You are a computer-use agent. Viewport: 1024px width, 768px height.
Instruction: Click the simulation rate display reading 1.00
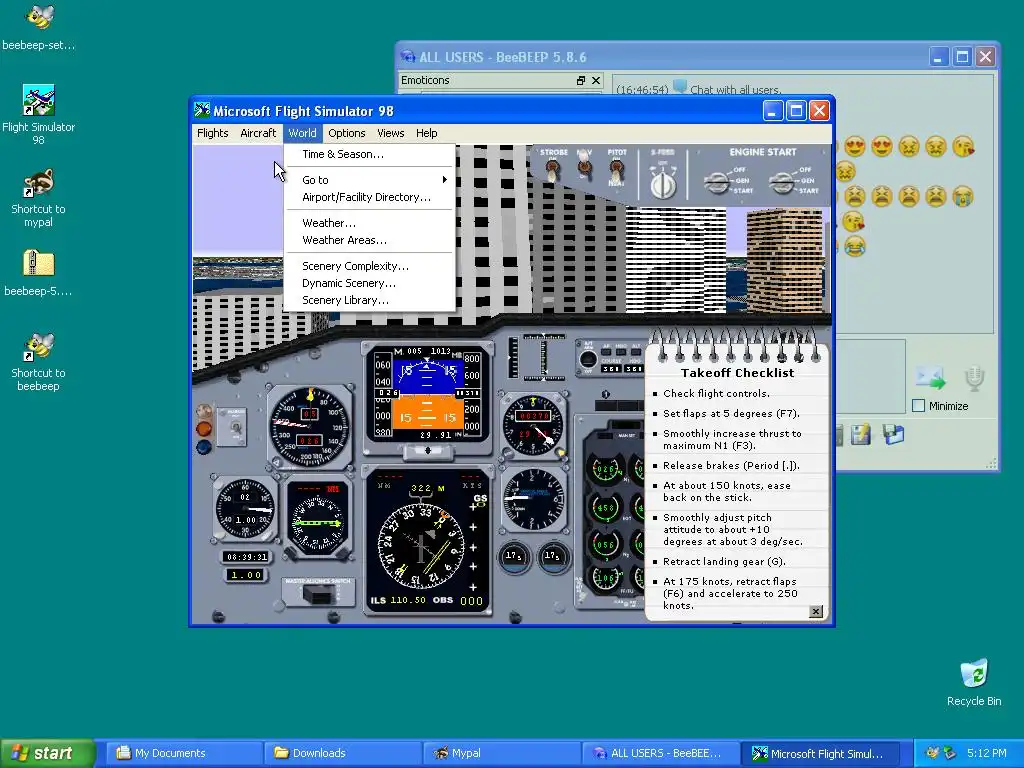(246, 575)
